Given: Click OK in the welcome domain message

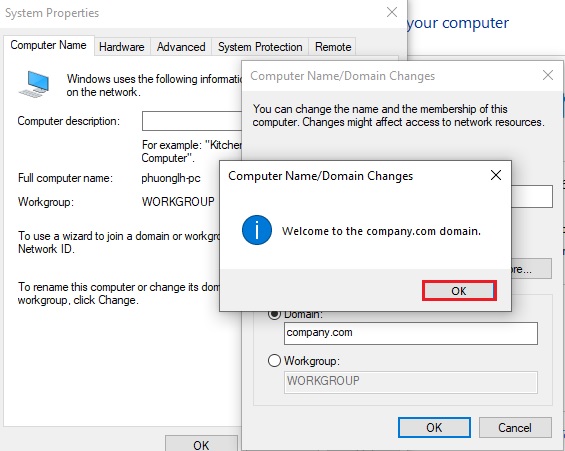Looking at the screenshot, I should [x=459, y=291].
